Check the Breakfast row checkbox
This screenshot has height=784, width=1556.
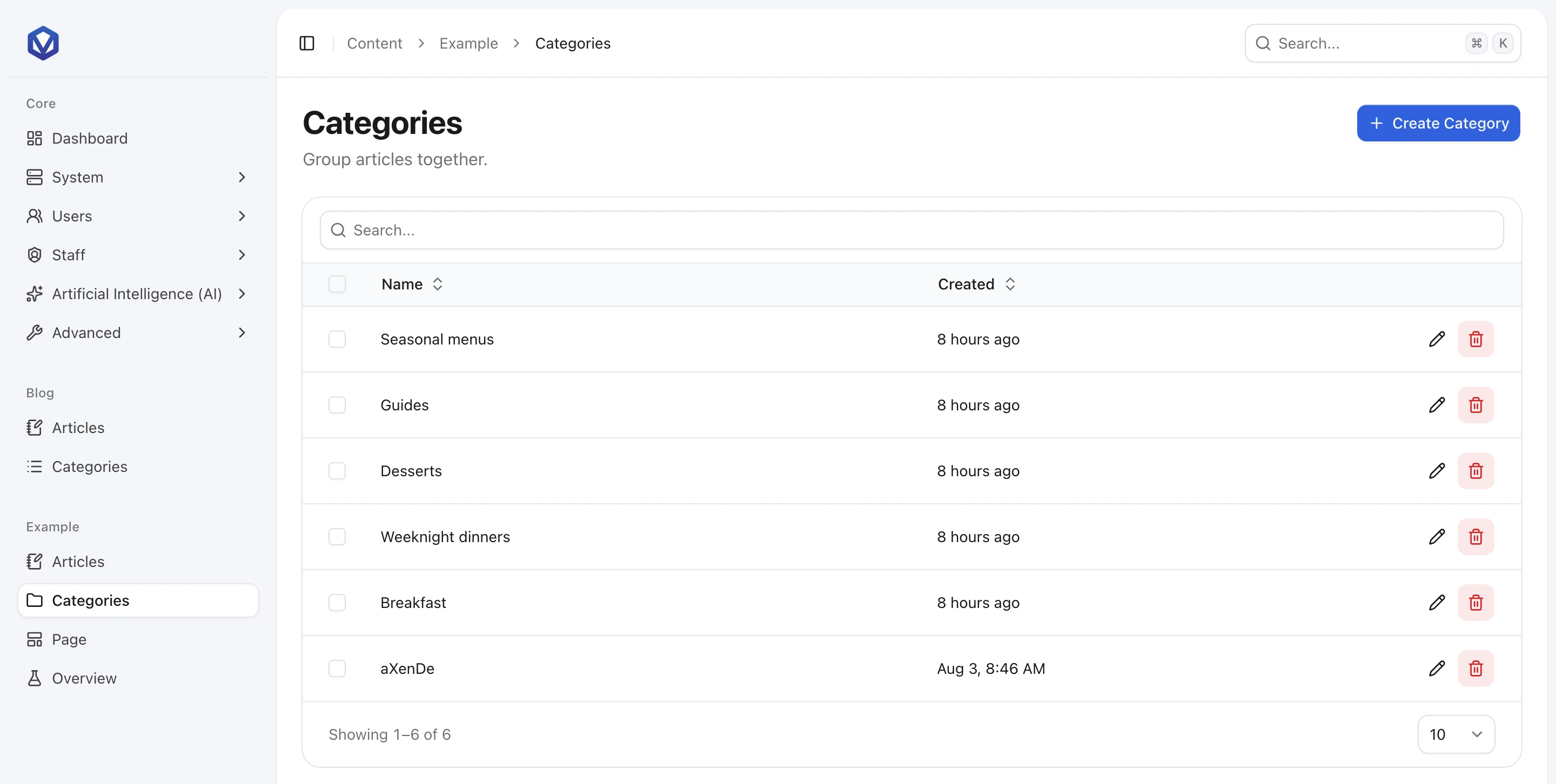(337, 603)
